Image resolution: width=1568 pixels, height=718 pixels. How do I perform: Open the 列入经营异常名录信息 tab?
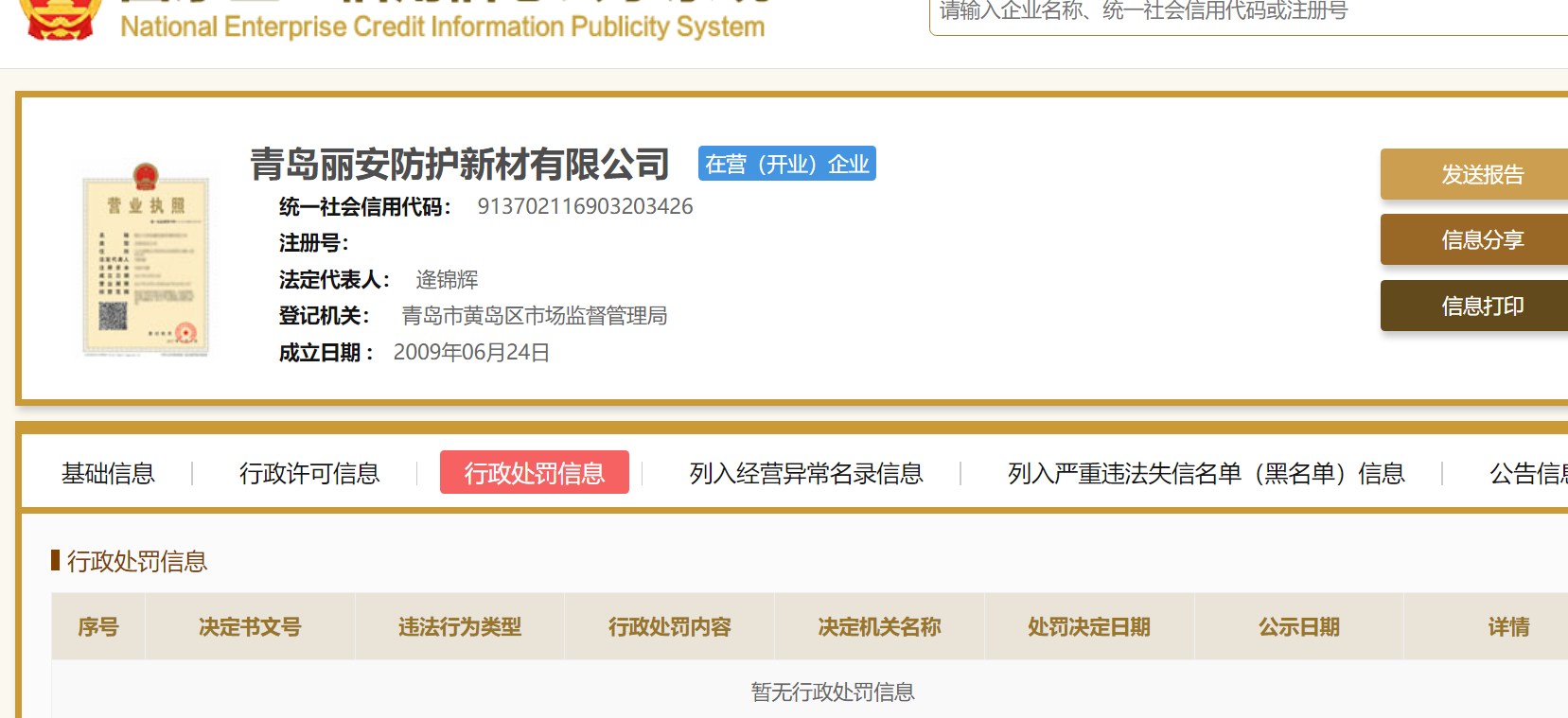tap(806, 473)
